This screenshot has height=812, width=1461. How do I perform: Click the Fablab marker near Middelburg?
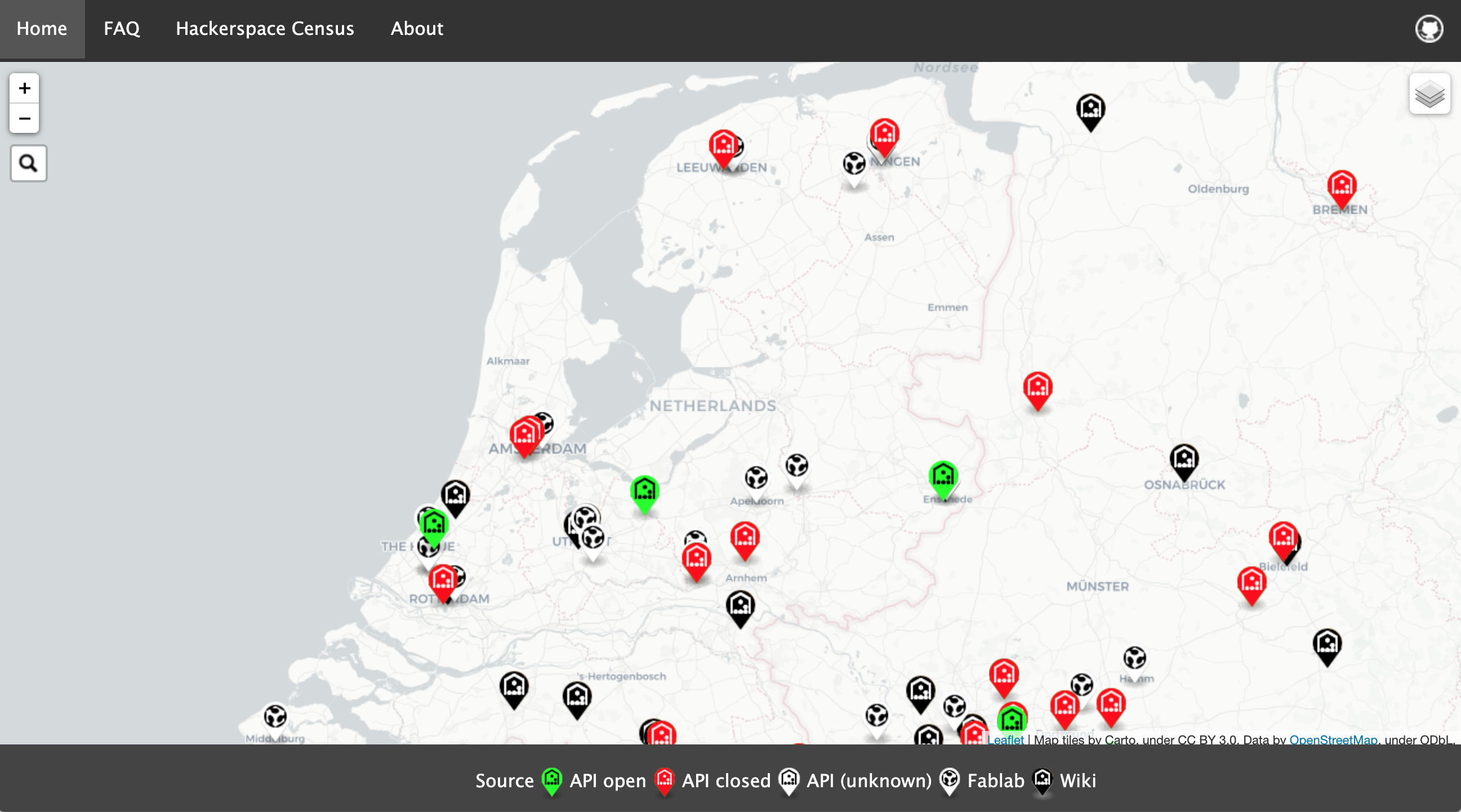click(275, 717)
